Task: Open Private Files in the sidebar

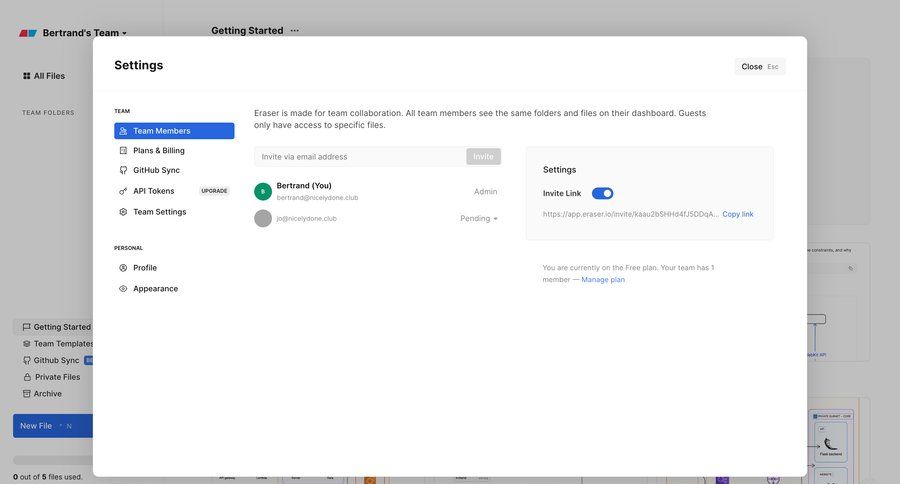Action: point(52,377)
